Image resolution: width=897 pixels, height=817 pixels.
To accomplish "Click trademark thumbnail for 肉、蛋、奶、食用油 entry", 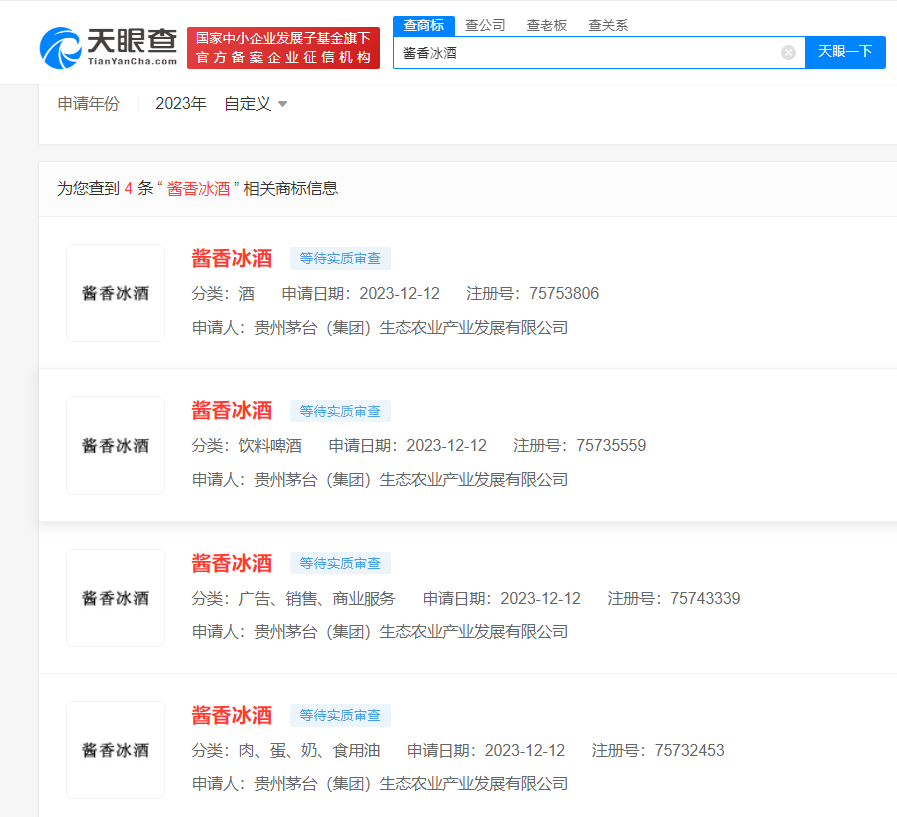I will [x=116, y=750].
